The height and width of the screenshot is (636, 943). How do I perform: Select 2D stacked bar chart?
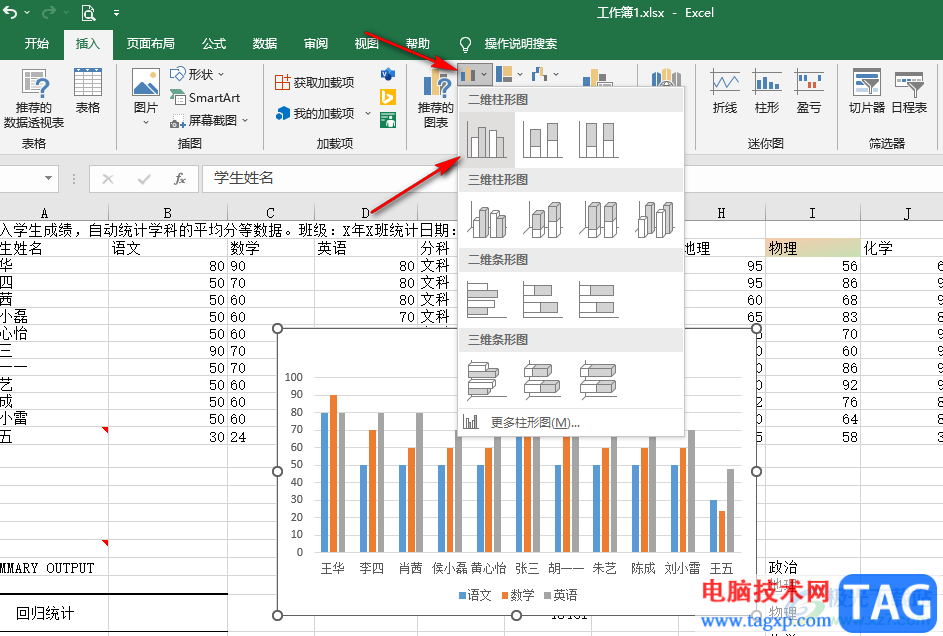542,299
